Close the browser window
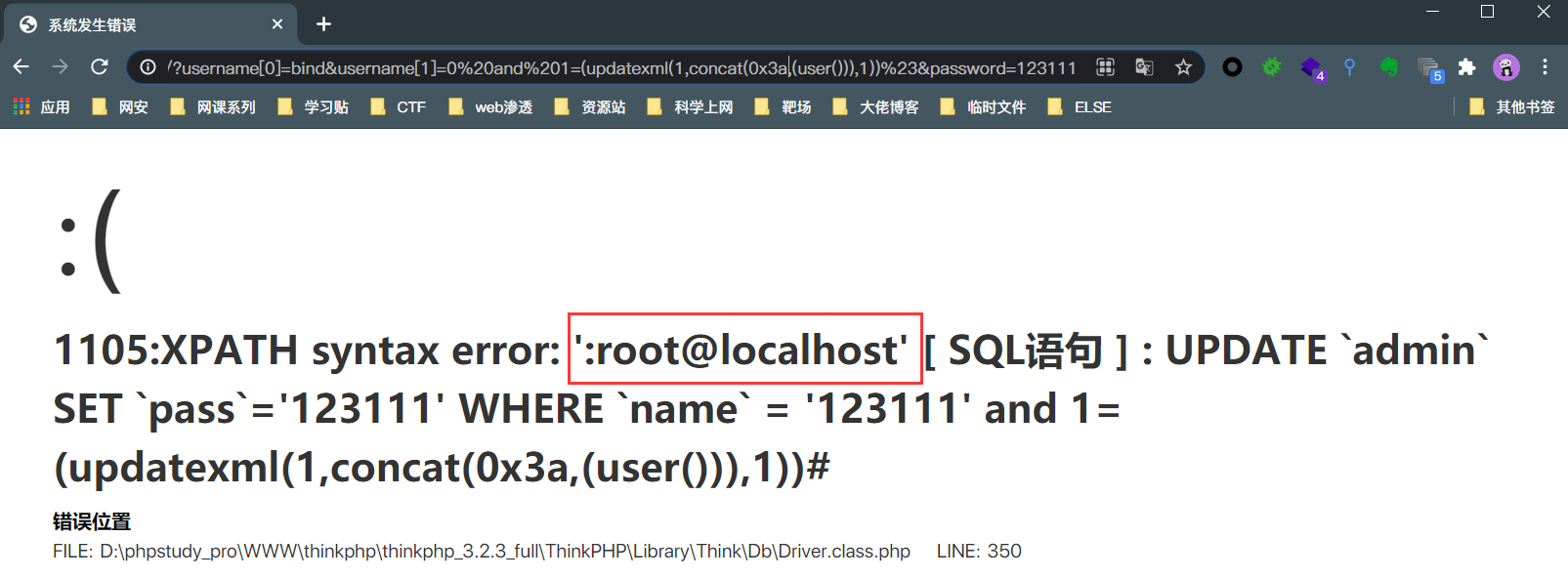Screen dimensions: 1568x579 point(1544,12)
